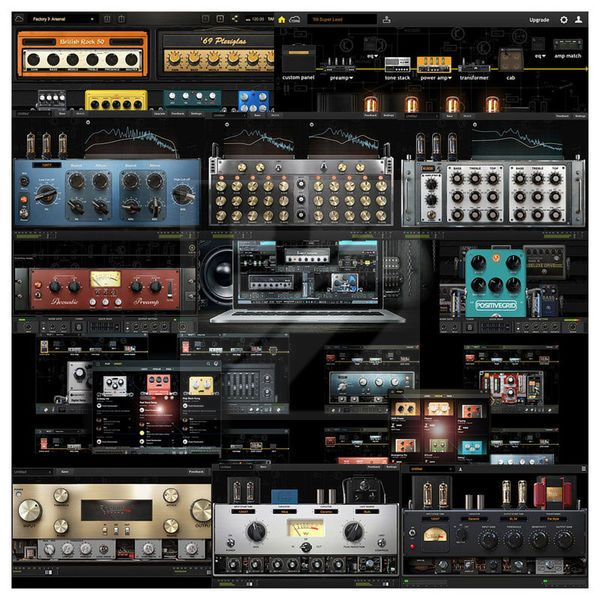Click the Positive Grid logo on teal pedal

pyautogui.click(x=496, y=305)
